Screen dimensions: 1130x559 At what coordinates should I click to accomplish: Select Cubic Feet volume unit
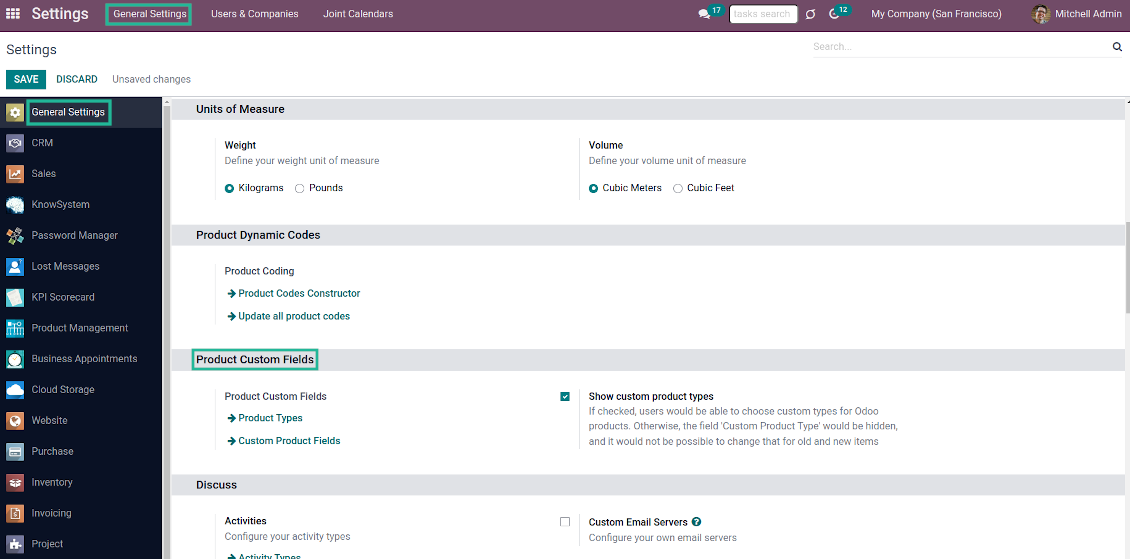pyautogui.click(x=678, y=188)
